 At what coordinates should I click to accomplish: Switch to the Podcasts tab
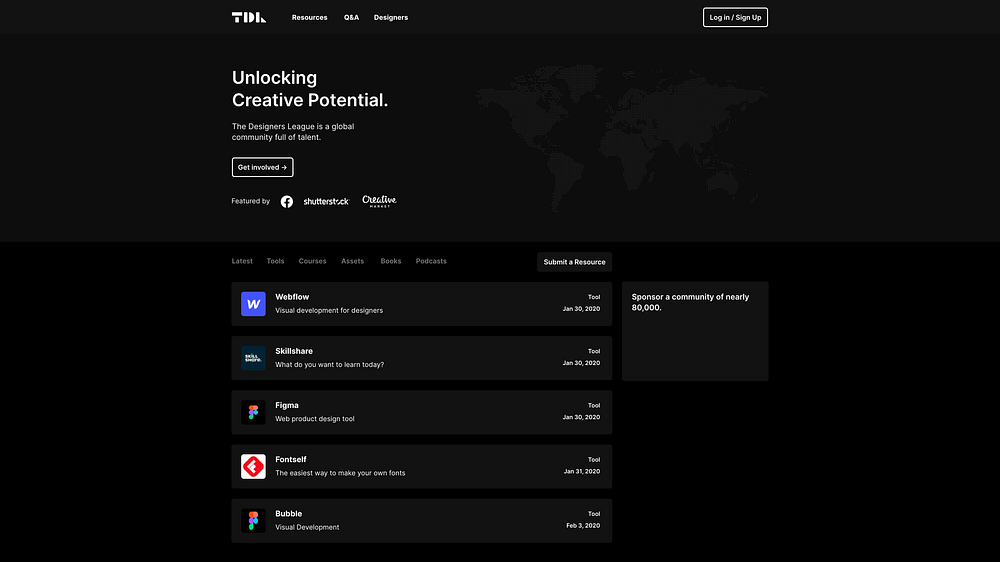click(x=431, y=261)
